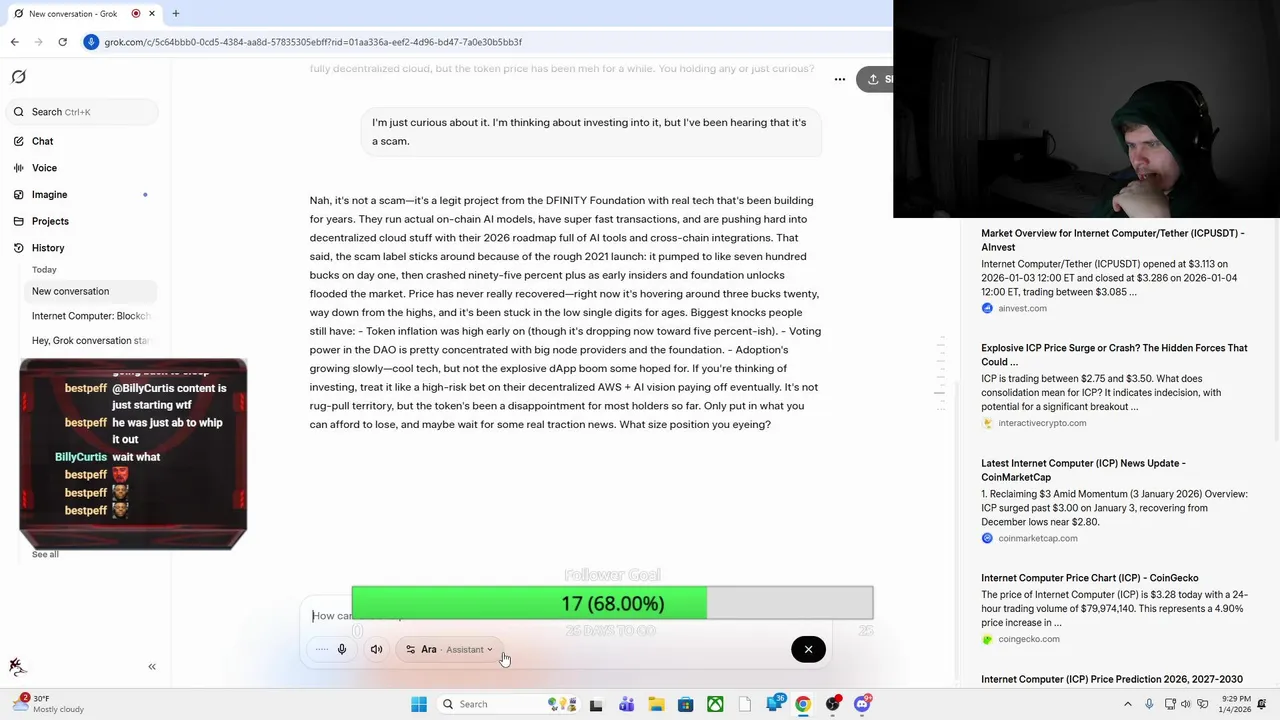
Task: Open 'Explosive ICP Price Surge or Crash' result
Action: [x=1114, y=355]
